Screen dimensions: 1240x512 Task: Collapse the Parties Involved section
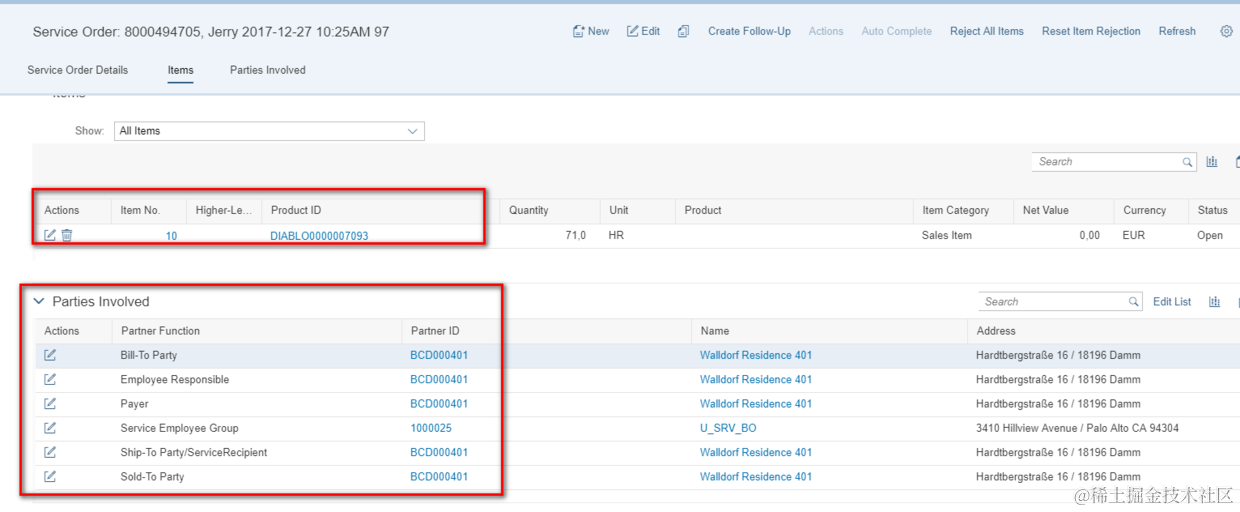39,301
